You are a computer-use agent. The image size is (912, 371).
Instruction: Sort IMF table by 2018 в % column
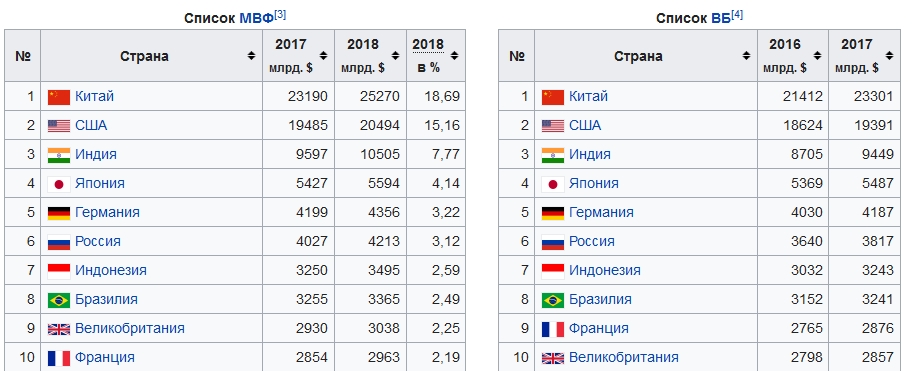pyautogui.click(x=454, y=56)
